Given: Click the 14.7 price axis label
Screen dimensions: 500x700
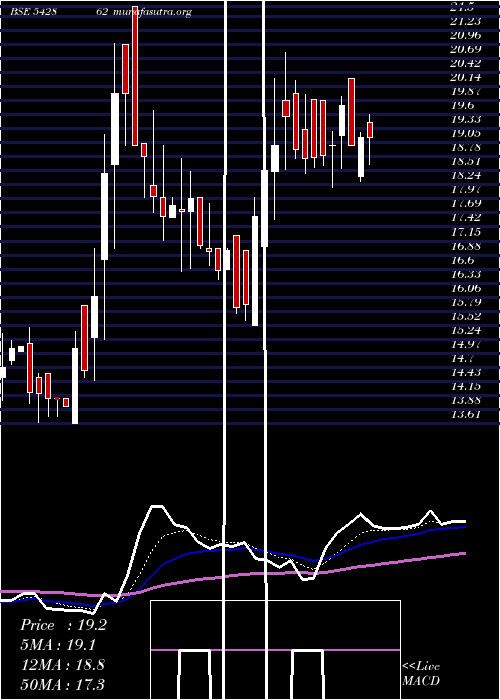Looking at the screenshot, I should pos(462,358).
